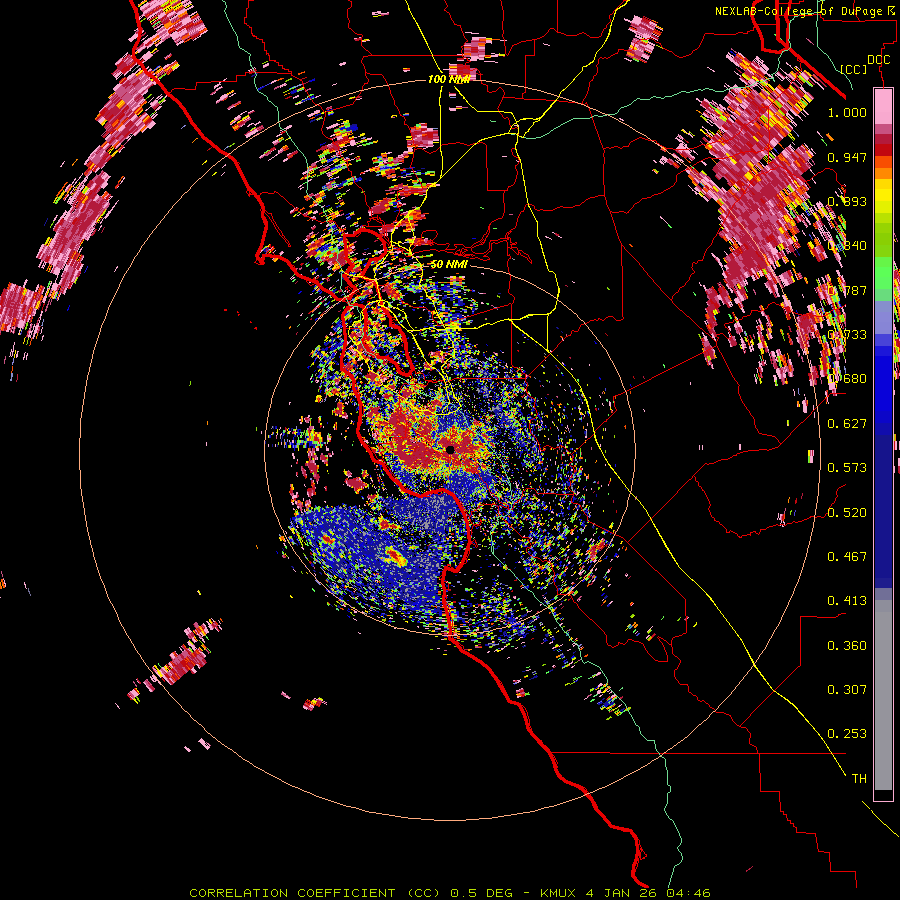Select the 0.947 legend value
This screenshot has width=900, height=900.
tap(847, 157)
